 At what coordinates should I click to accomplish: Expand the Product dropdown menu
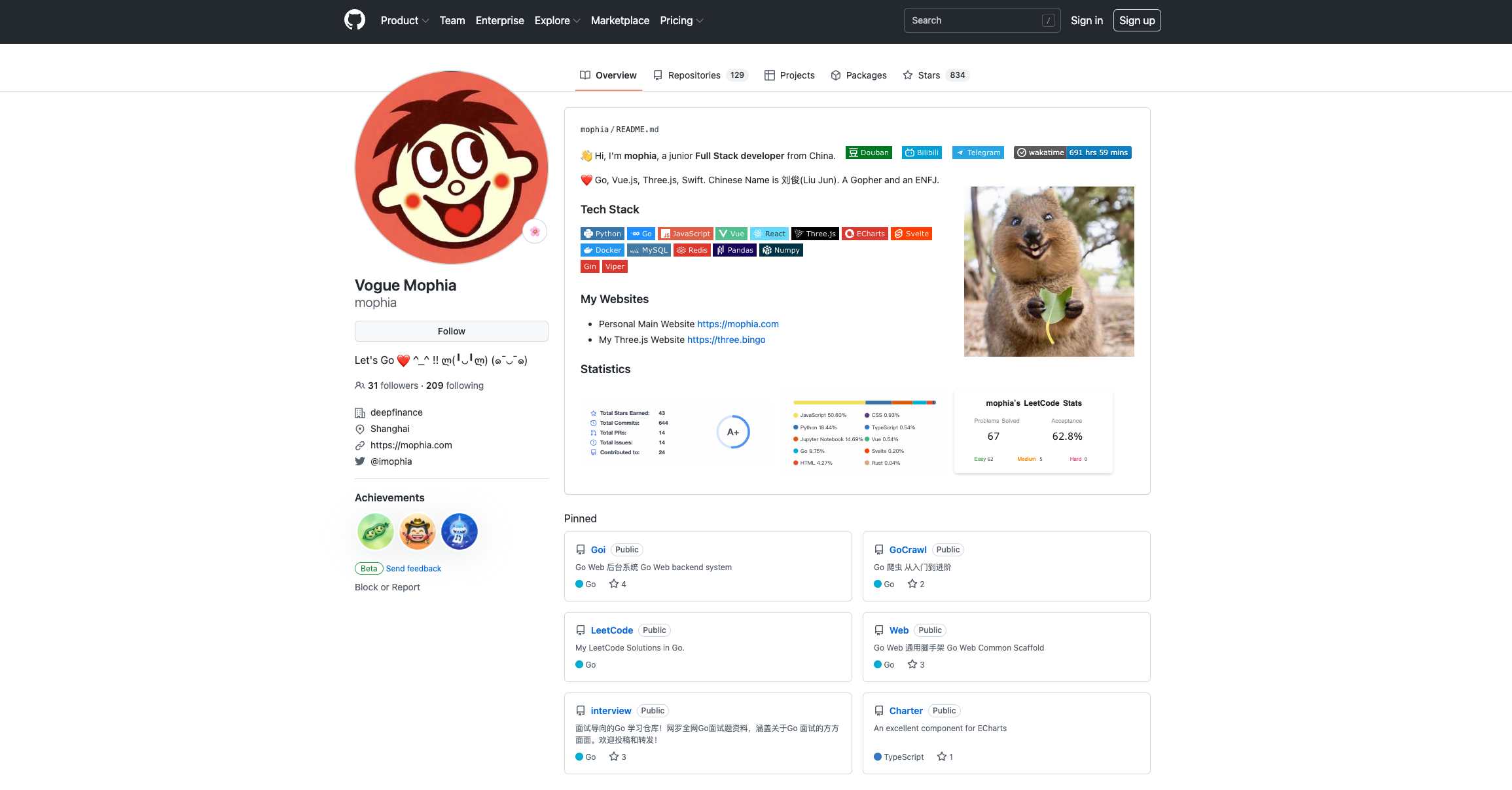point(405,20)
